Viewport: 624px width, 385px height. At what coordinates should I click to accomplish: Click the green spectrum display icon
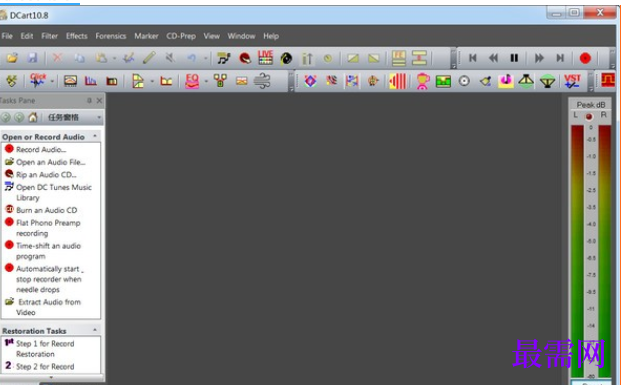click(443, 81)
